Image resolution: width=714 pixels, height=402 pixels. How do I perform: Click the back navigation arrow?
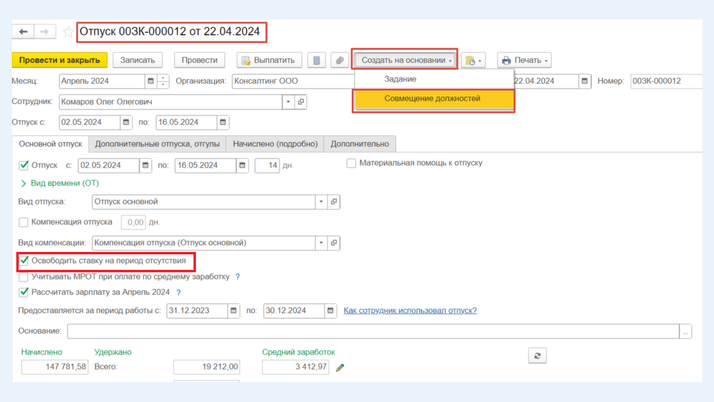point(24,32)
